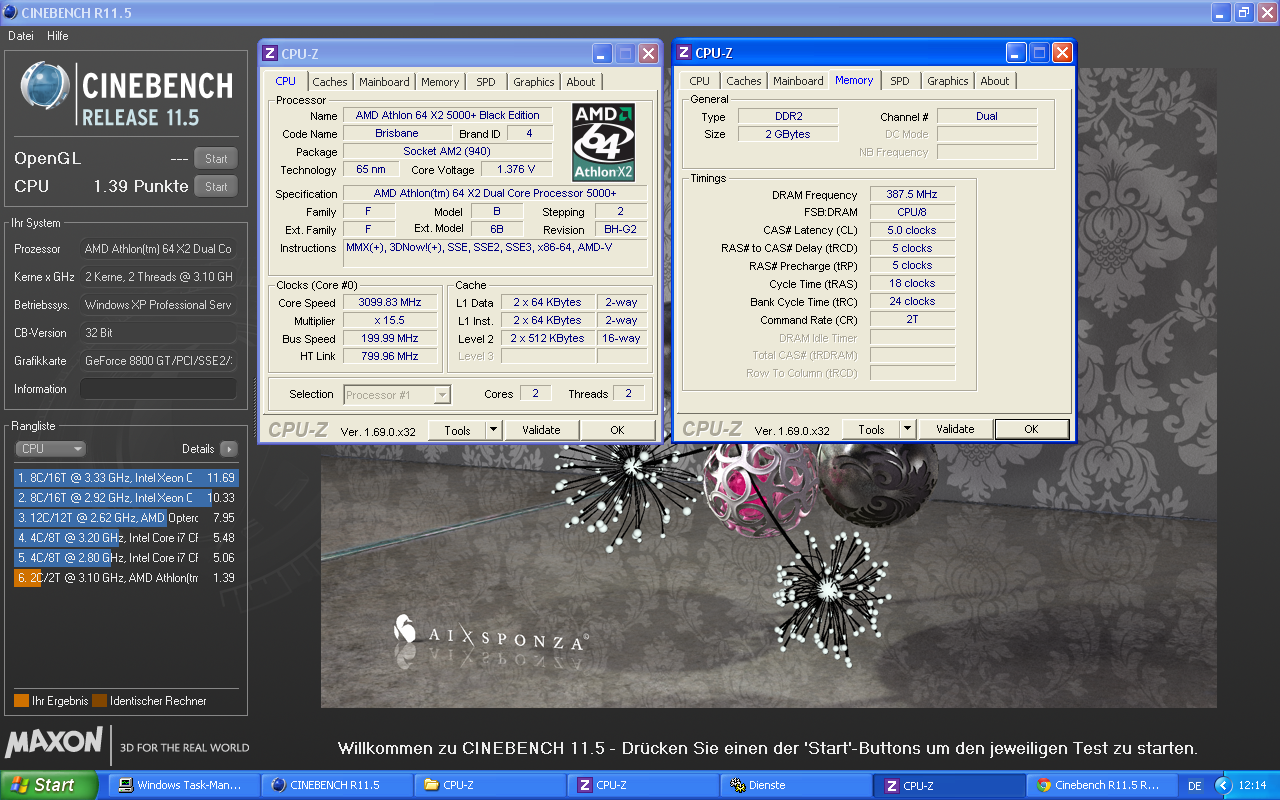Open Graphics tab in right CPU-Z window
The image size is (1280, 800).
coord(948,81)
